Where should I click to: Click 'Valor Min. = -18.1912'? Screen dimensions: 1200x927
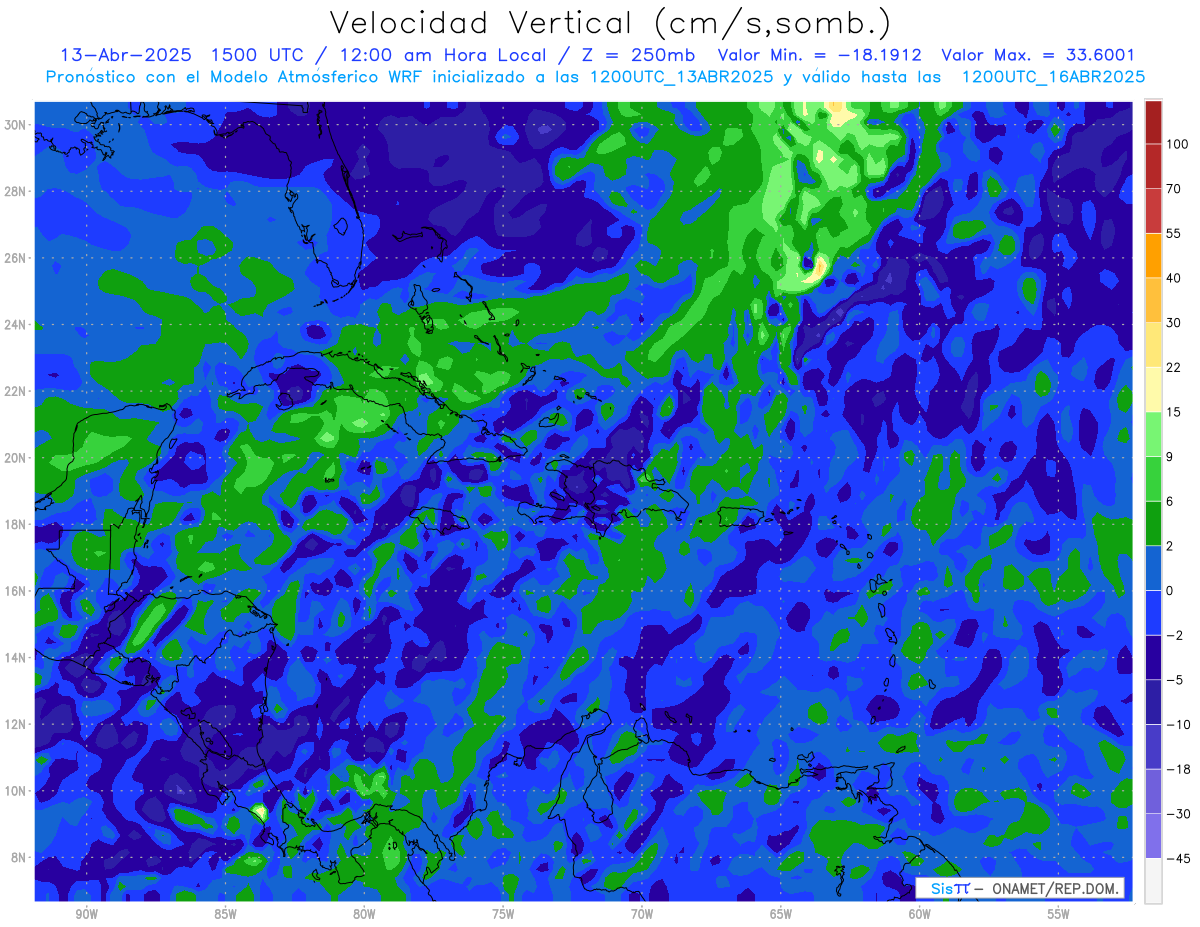point(820,55)
